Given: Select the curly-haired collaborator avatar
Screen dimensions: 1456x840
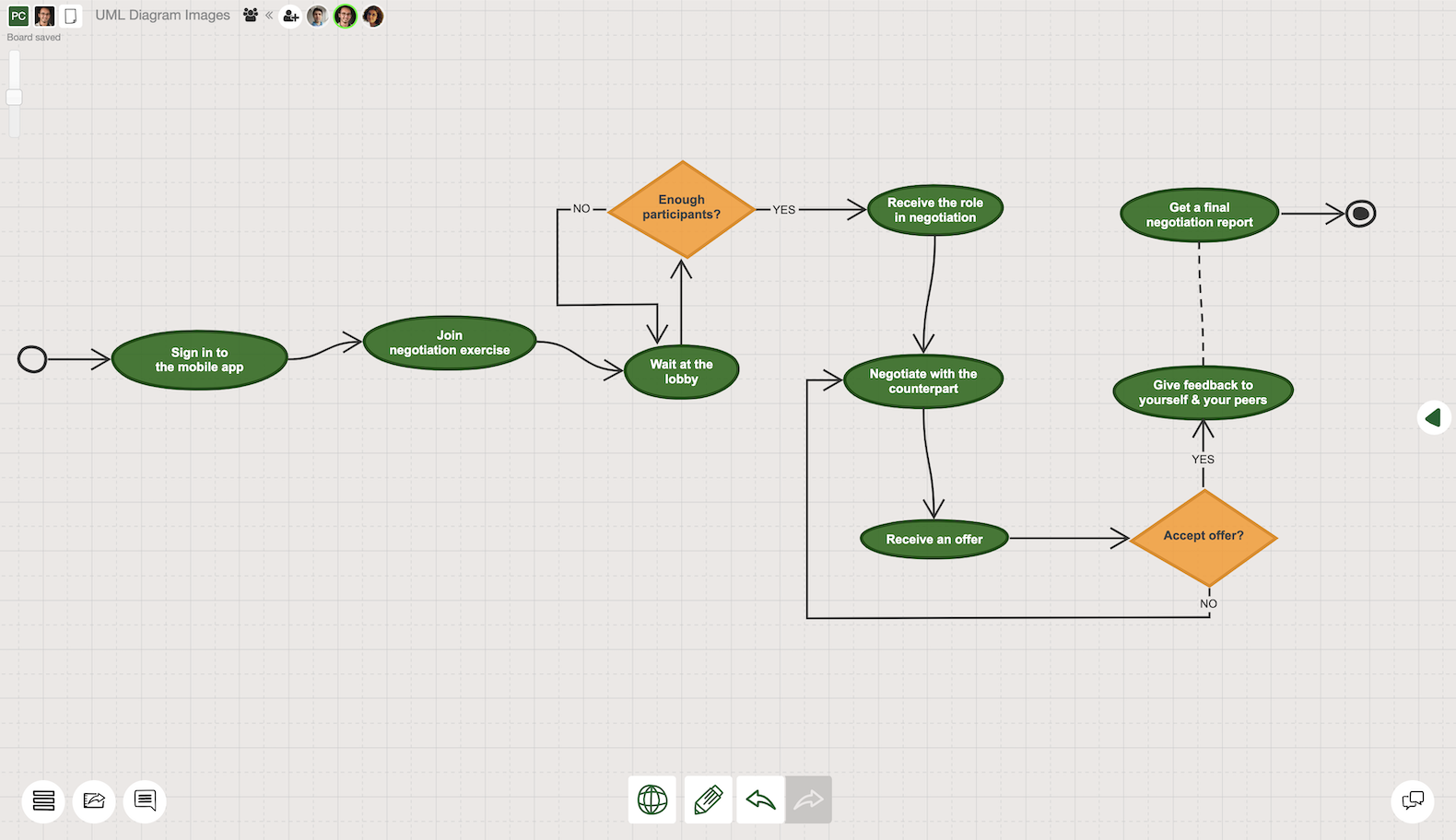Looking at the screenshot, I should click(x=373, y=16).
